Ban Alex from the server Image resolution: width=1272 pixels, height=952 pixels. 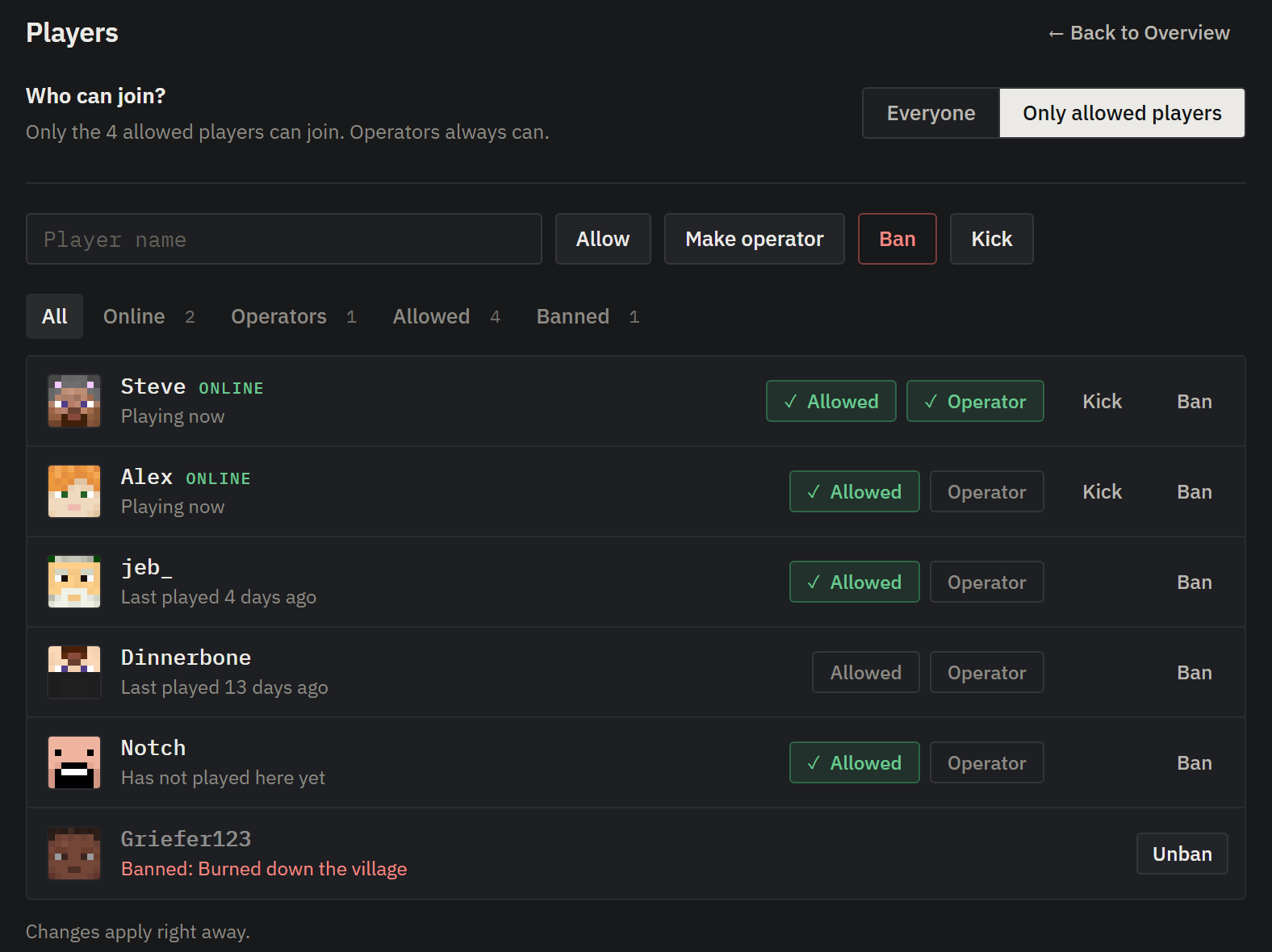click(1194, 491)
